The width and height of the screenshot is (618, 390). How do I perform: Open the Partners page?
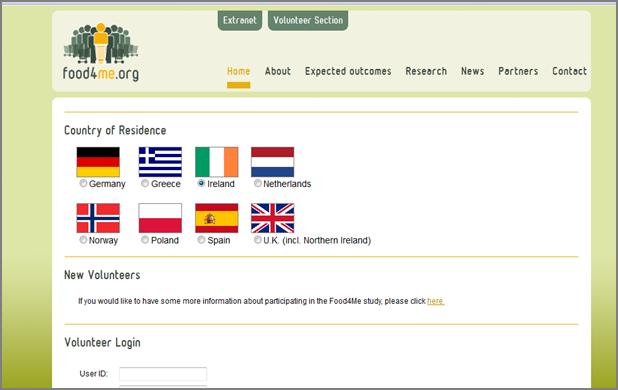[518, 71]
